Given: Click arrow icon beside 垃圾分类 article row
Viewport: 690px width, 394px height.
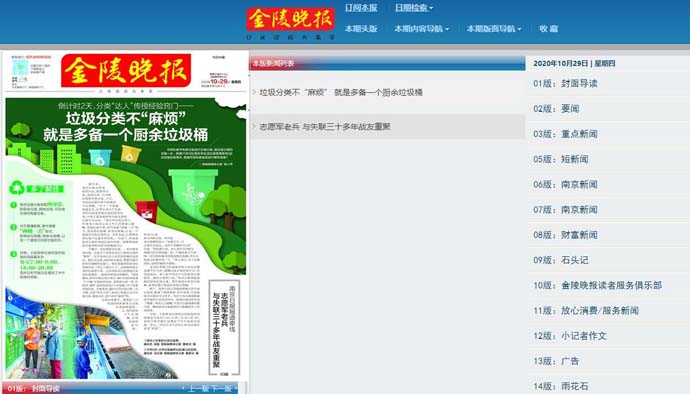Looking at the screenshot, I should 254,92.
